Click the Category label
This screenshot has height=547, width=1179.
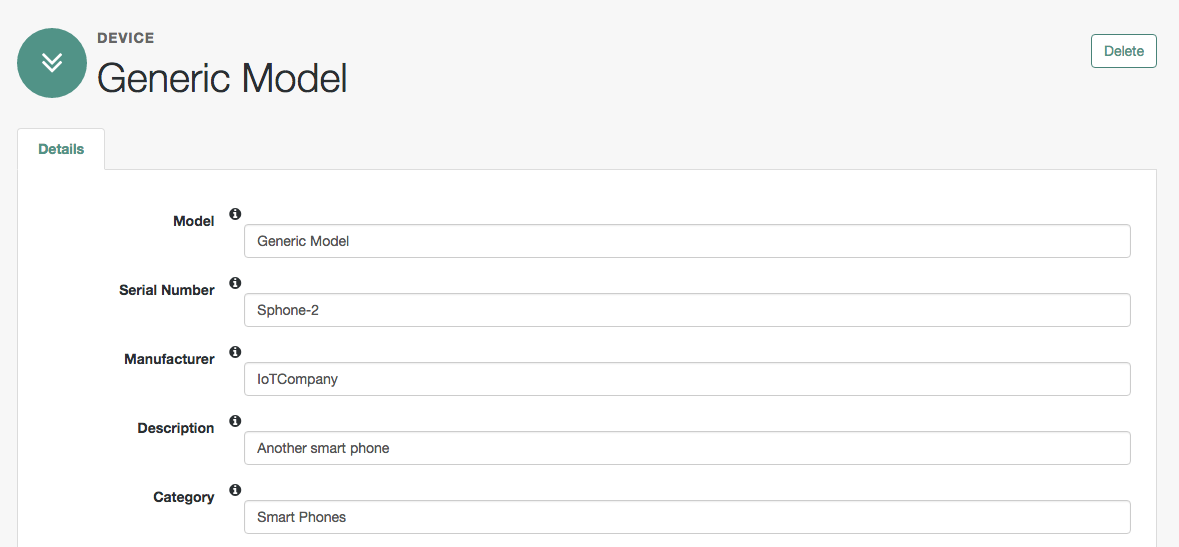[183, 497]
